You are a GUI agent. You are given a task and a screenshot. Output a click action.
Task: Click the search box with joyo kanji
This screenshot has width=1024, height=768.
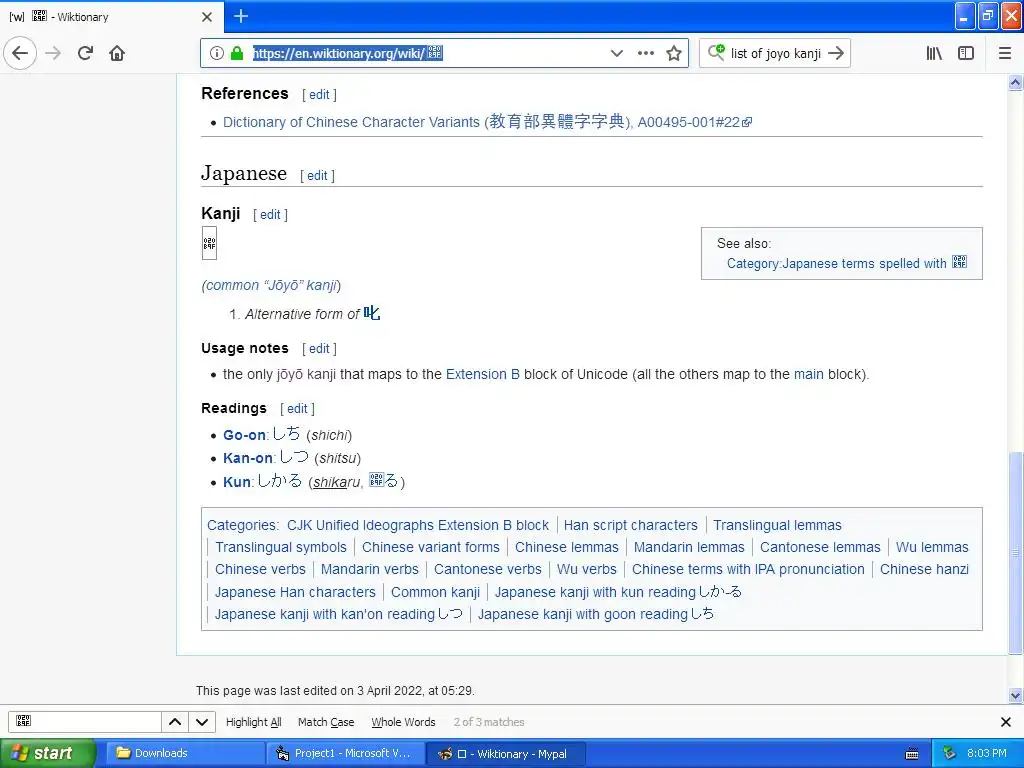(x=776, y=54)
